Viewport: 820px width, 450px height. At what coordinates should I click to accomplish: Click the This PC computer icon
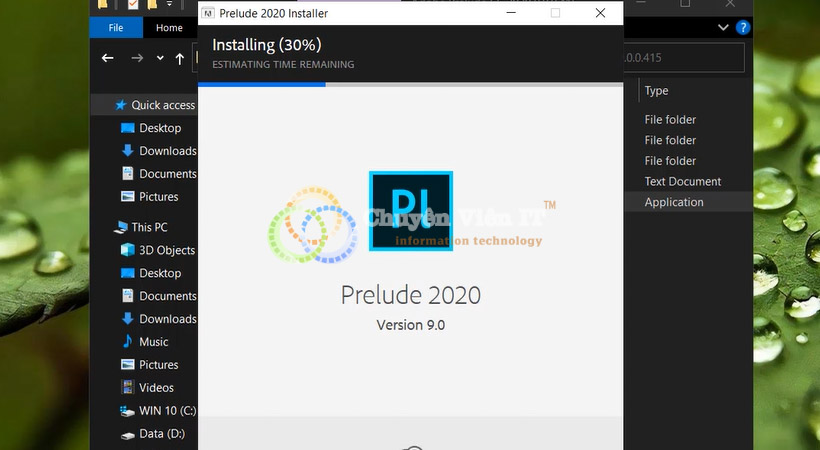click(x=121, y=227)
